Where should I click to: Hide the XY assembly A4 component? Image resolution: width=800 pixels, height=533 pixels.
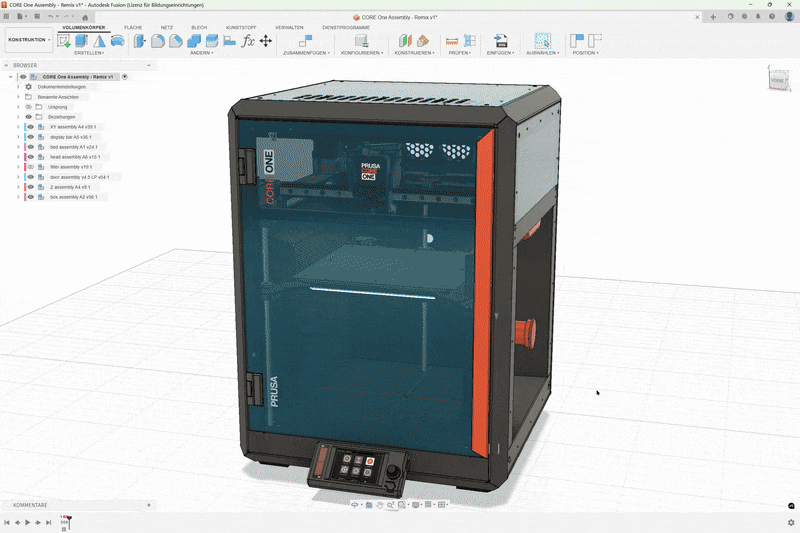pos(31,127)
